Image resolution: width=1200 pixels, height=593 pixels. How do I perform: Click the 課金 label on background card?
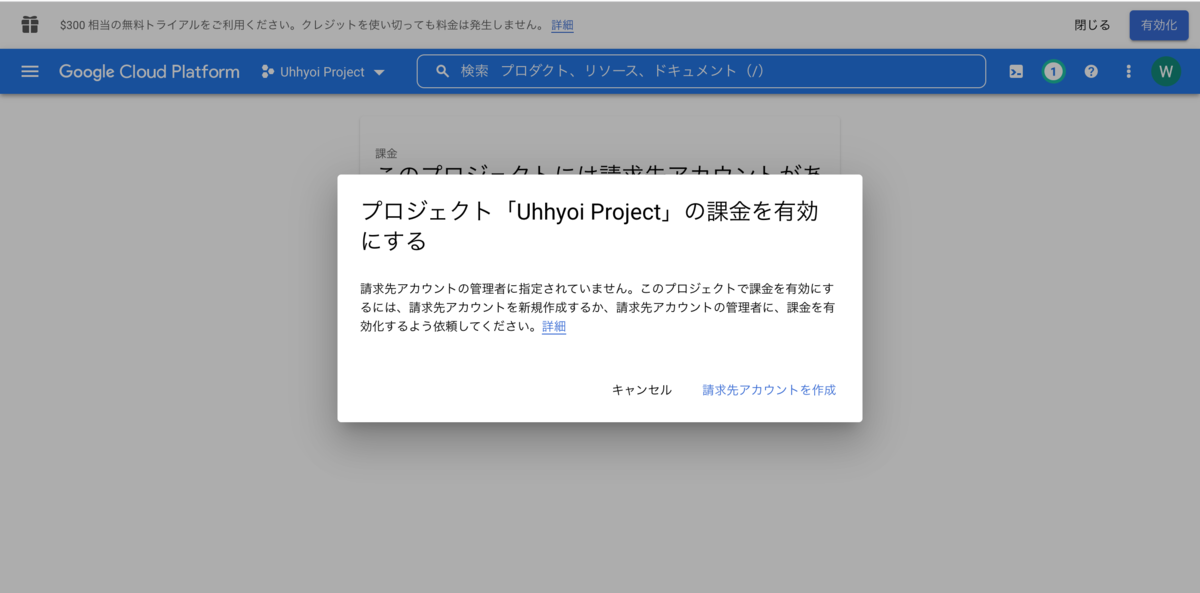click(386, 154)
